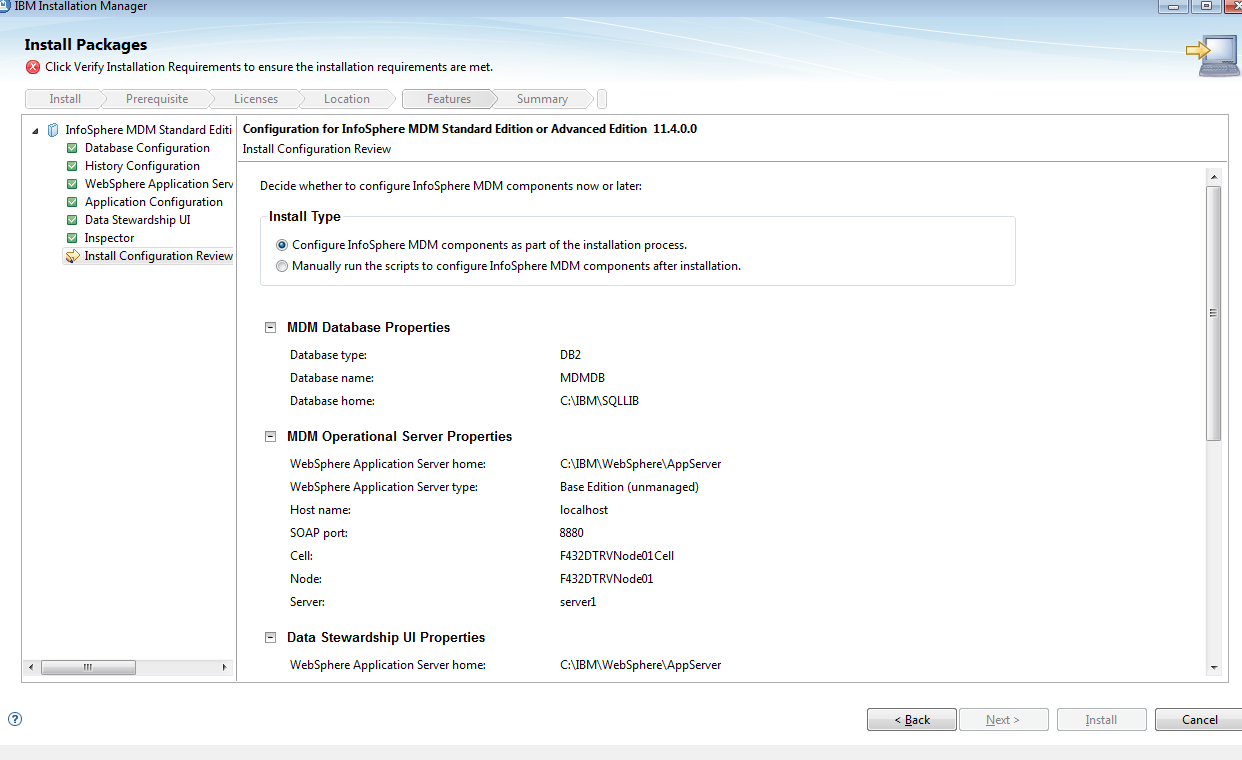This screenshot has height=760, width=1242.
Task: Open Database Configuration in the tree
Action: (147, 148)
